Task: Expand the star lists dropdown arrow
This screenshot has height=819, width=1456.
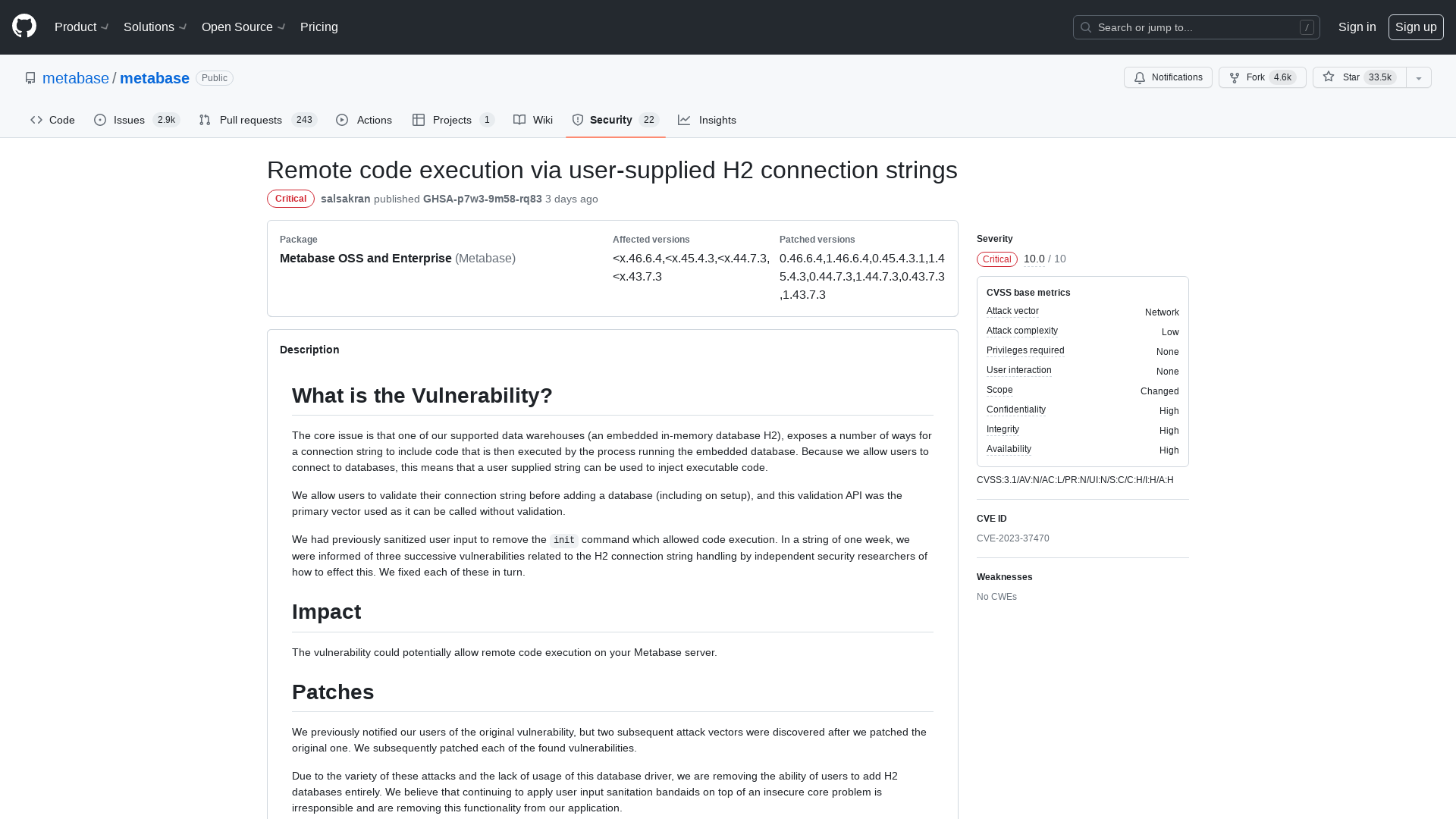Action: click(1419, 77)
